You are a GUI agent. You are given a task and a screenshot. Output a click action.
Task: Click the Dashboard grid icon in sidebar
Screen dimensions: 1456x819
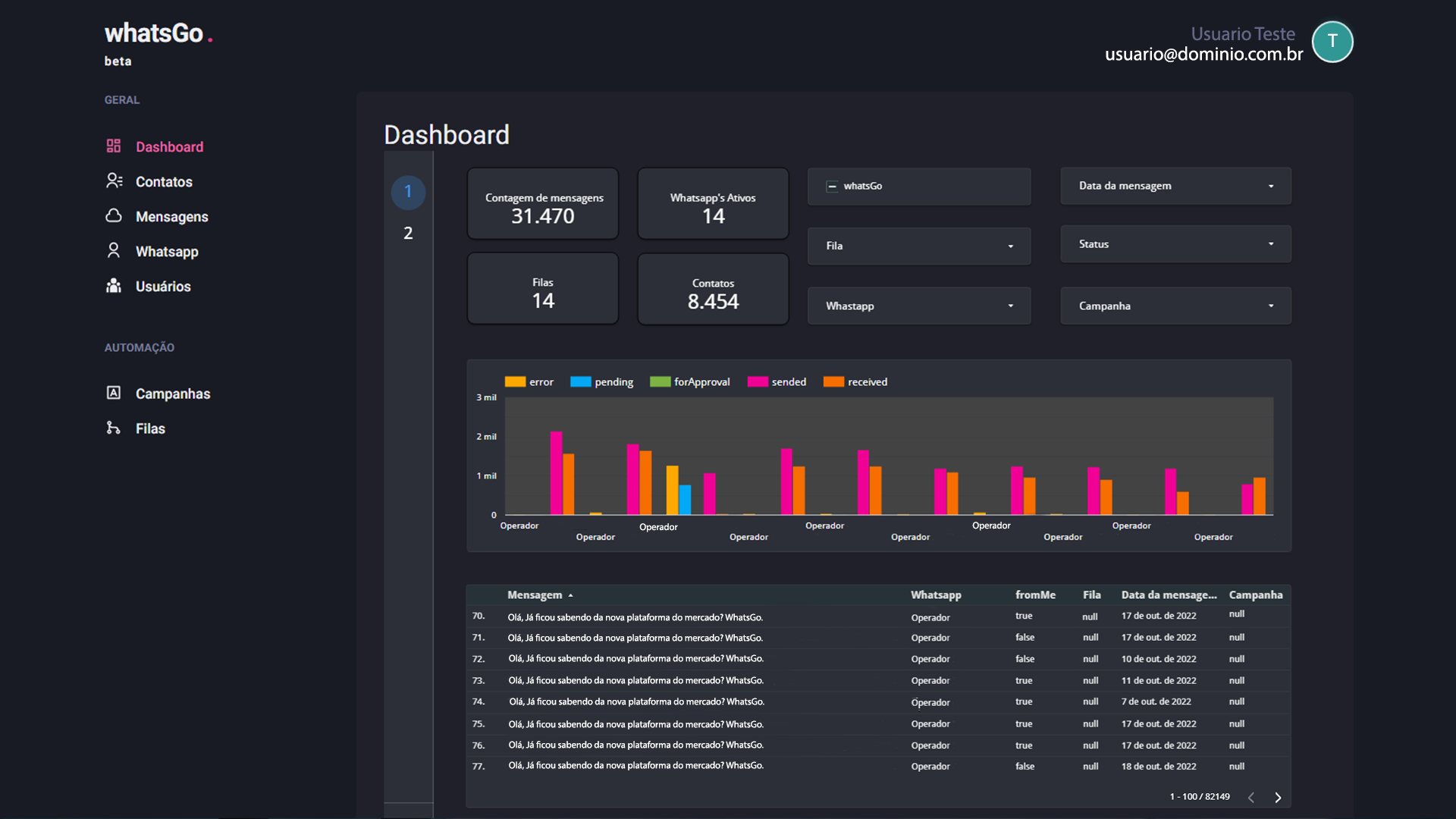pos(114,146)
